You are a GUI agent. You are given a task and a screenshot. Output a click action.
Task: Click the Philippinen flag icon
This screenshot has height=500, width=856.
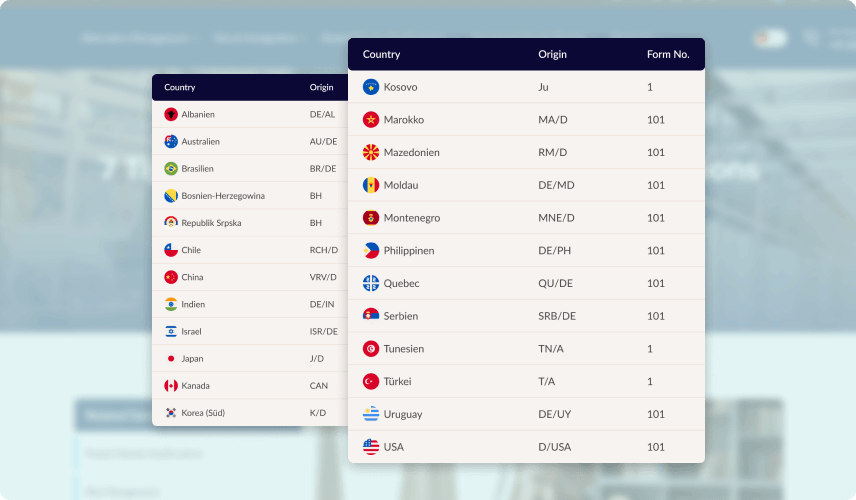pyautogui.click(x=371, y=251)
